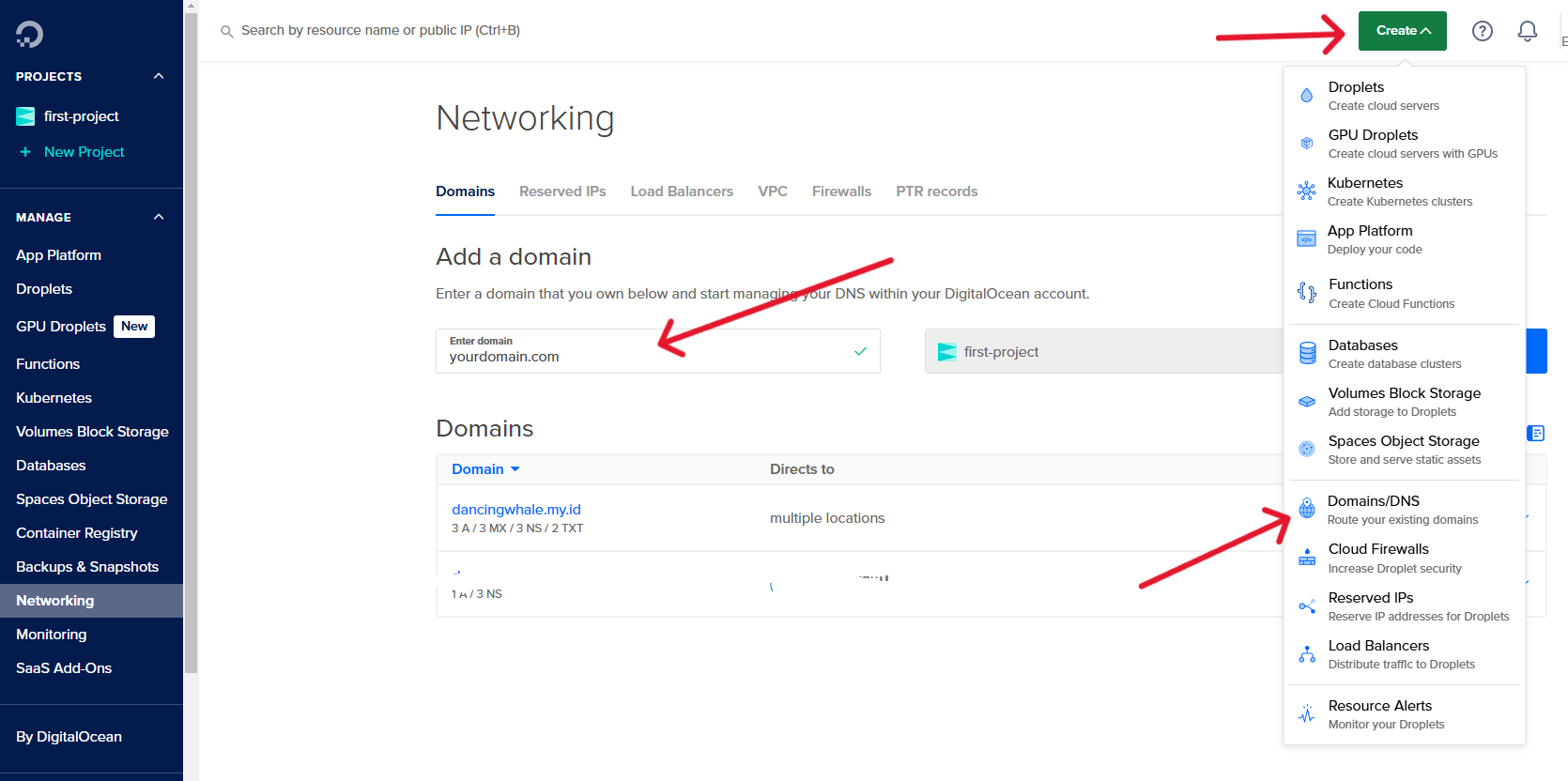The image size is (1568, 781).
Task: Switch to the Firewalls tab
Action: click(841, 191)
